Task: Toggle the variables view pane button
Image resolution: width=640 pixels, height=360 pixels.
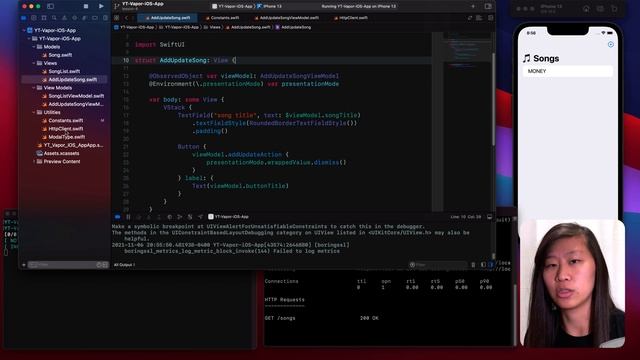Action: [x=483, y=265]
